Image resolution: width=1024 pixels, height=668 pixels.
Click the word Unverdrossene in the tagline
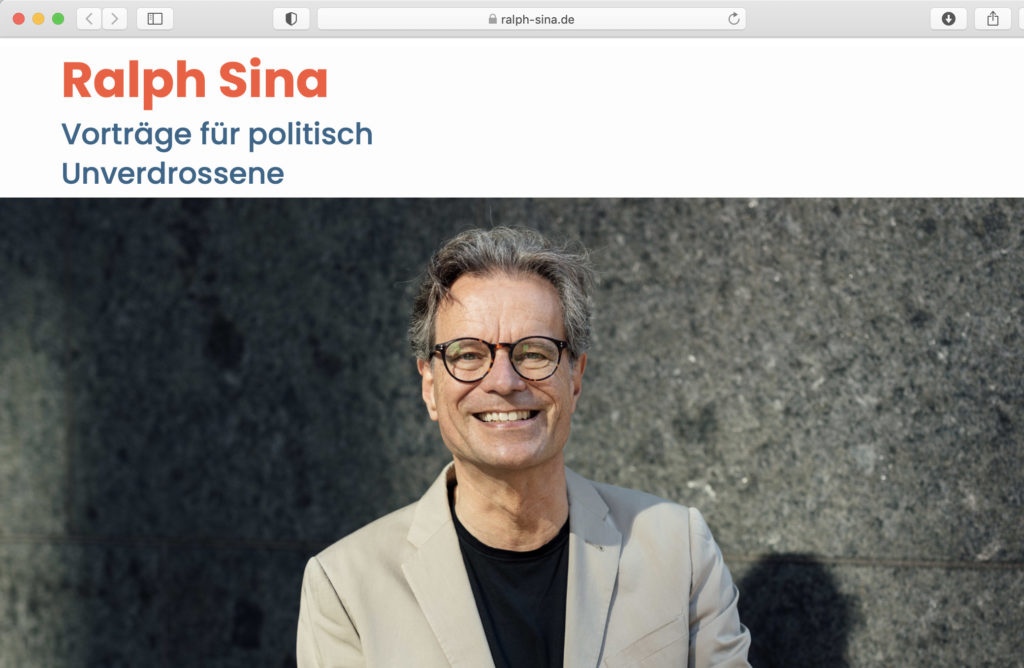173,174
